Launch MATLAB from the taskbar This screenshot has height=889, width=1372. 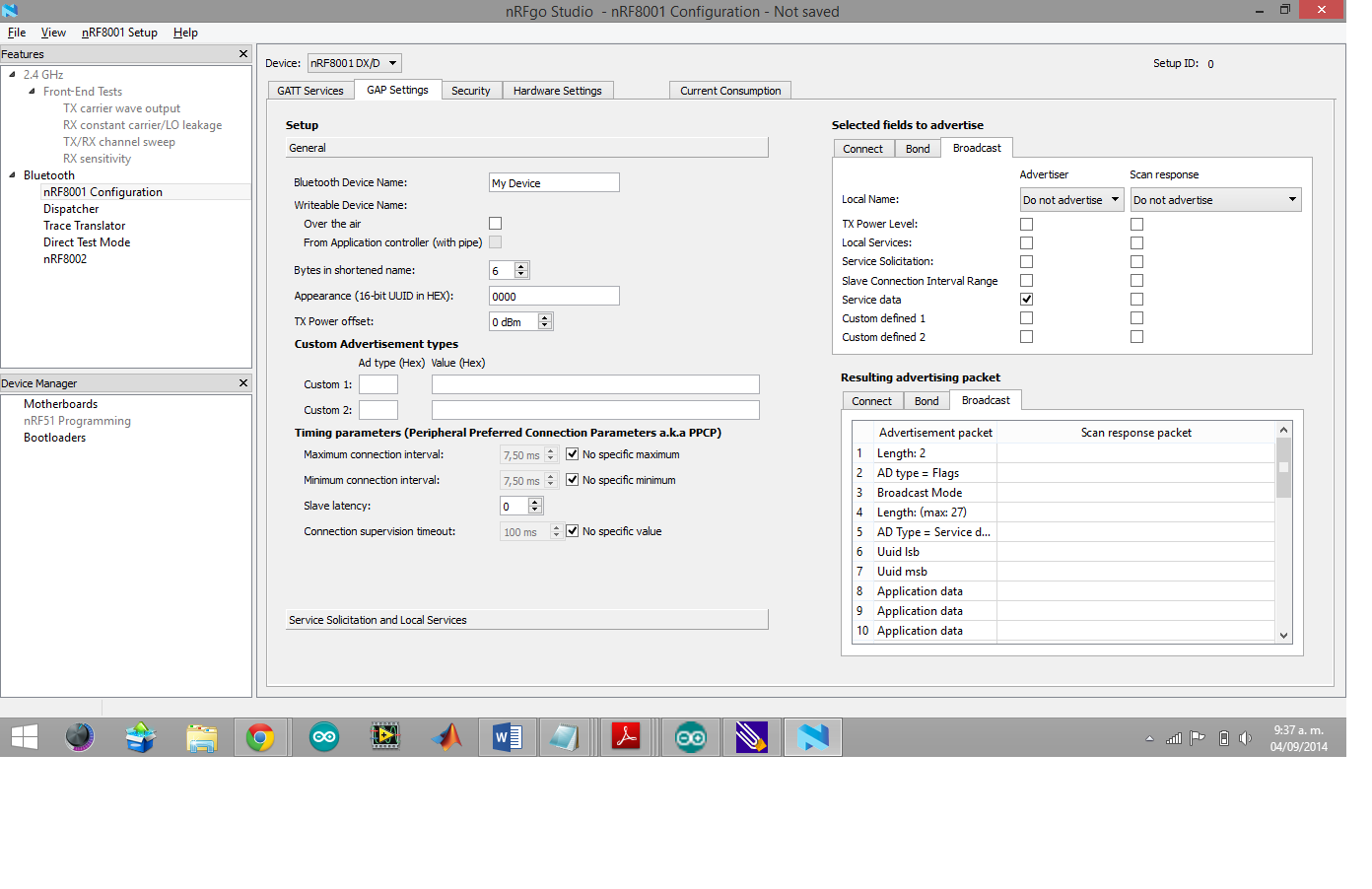(446, 737)
